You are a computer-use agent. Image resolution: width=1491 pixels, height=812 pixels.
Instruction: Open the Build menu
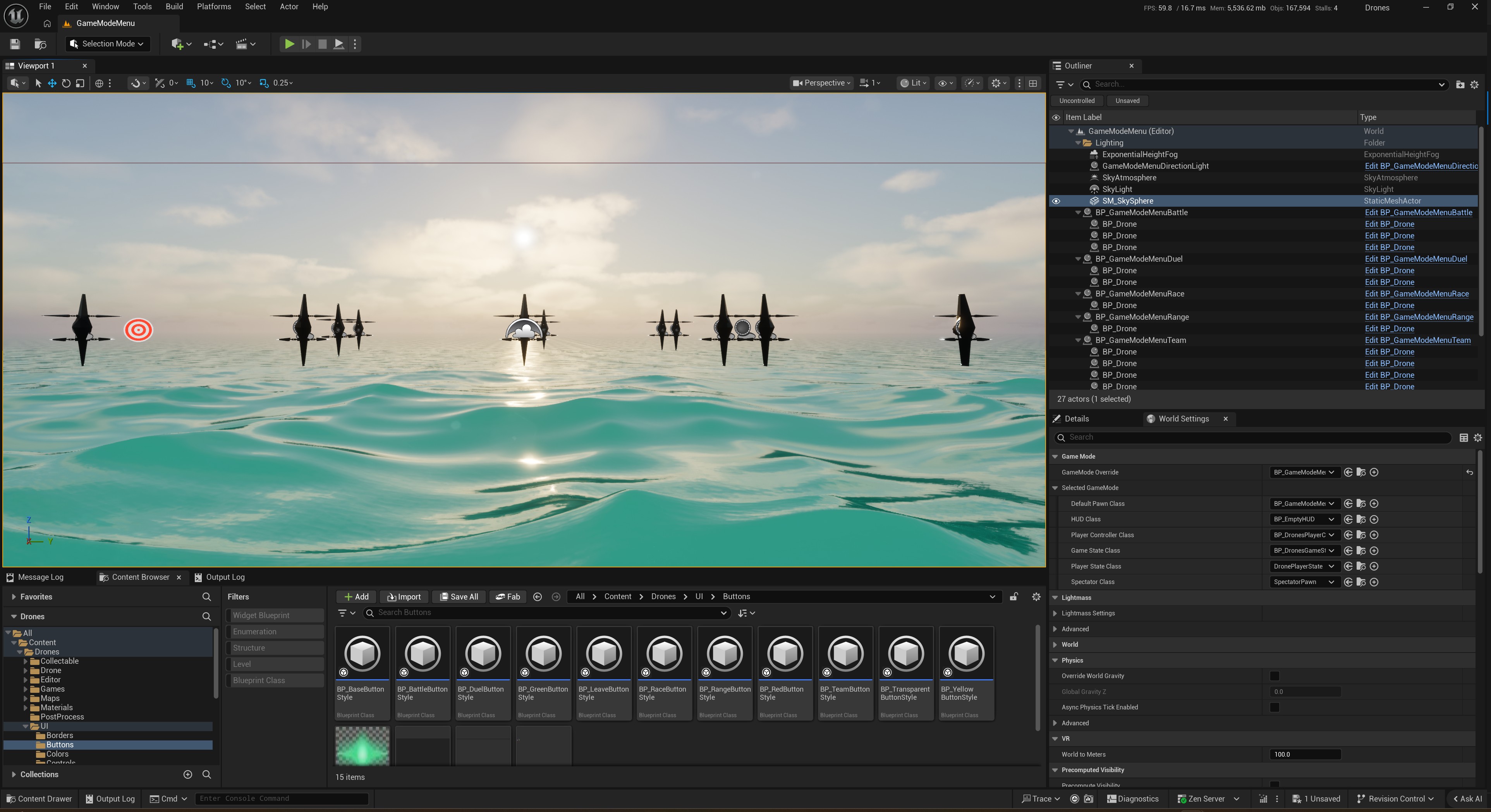coord(173,7)
